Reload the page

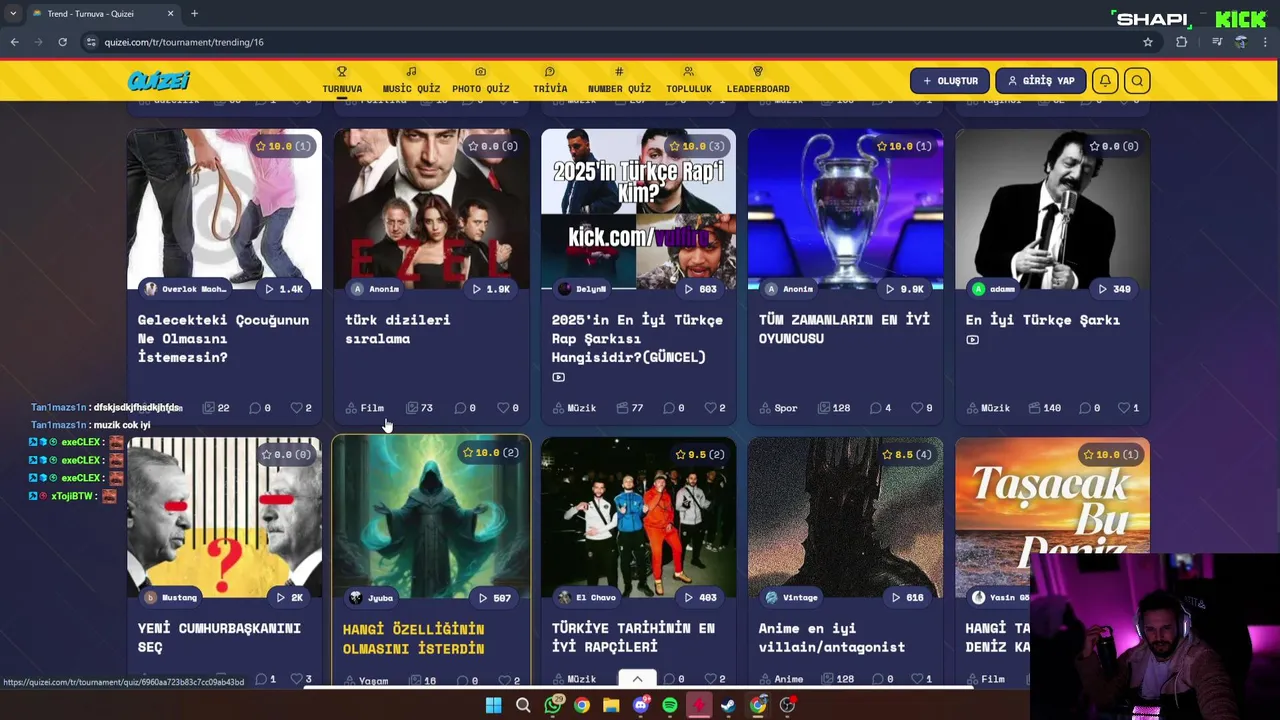coord(62,42)
